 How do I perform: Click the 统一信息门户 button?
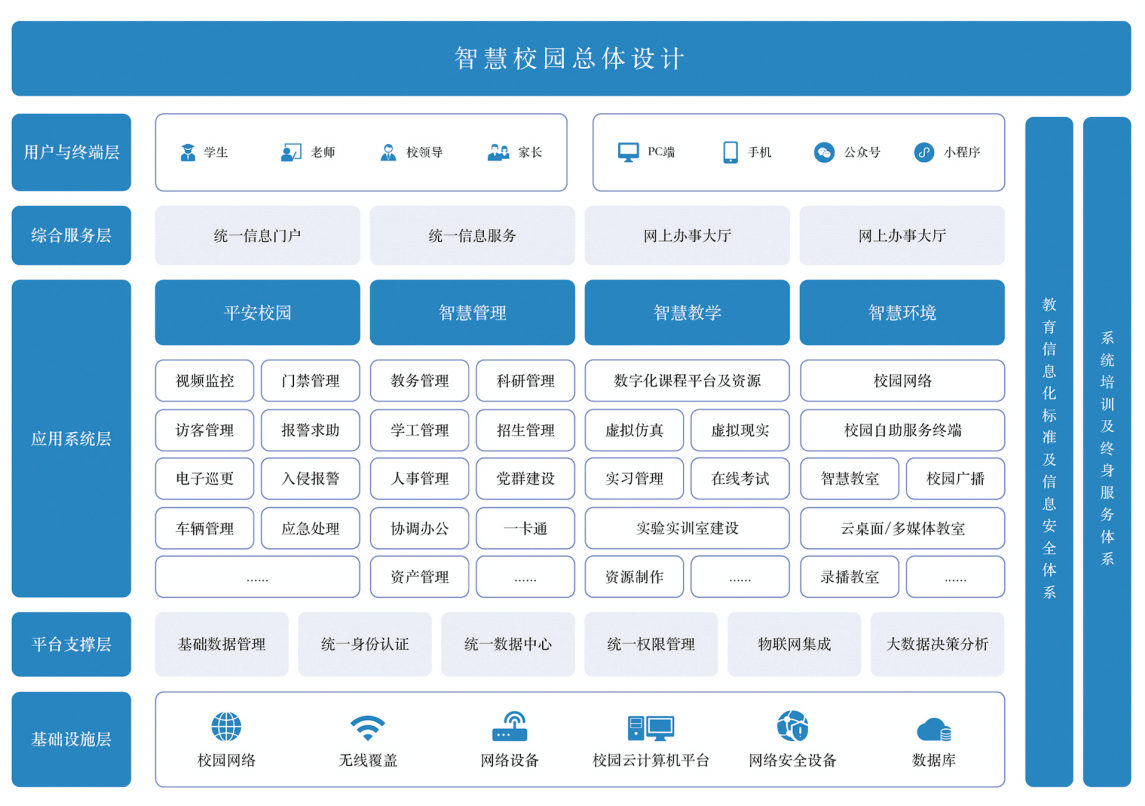[257, 236]
